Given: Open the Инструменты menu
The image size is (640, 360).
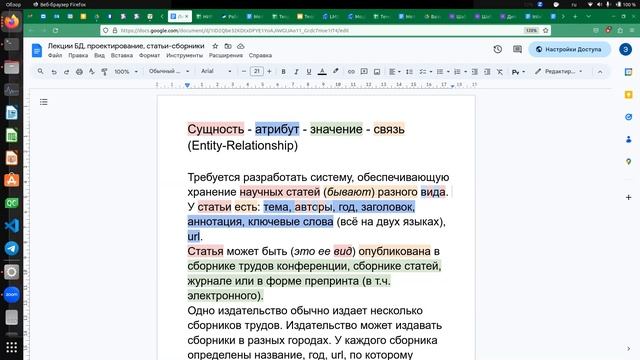Looking at the screenshot, I should point(184,55).
